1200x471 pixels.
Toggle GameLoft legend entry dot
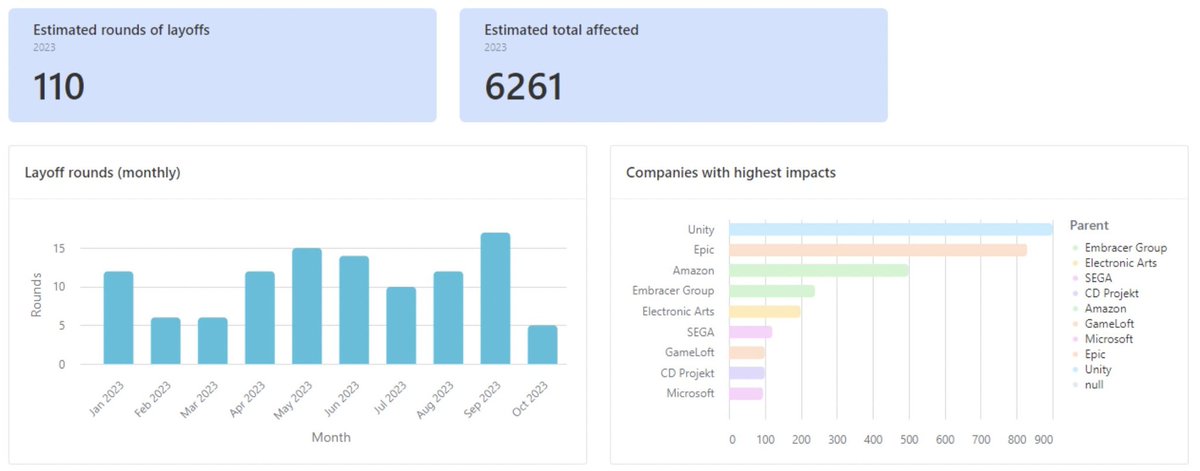click(1075, 324)
